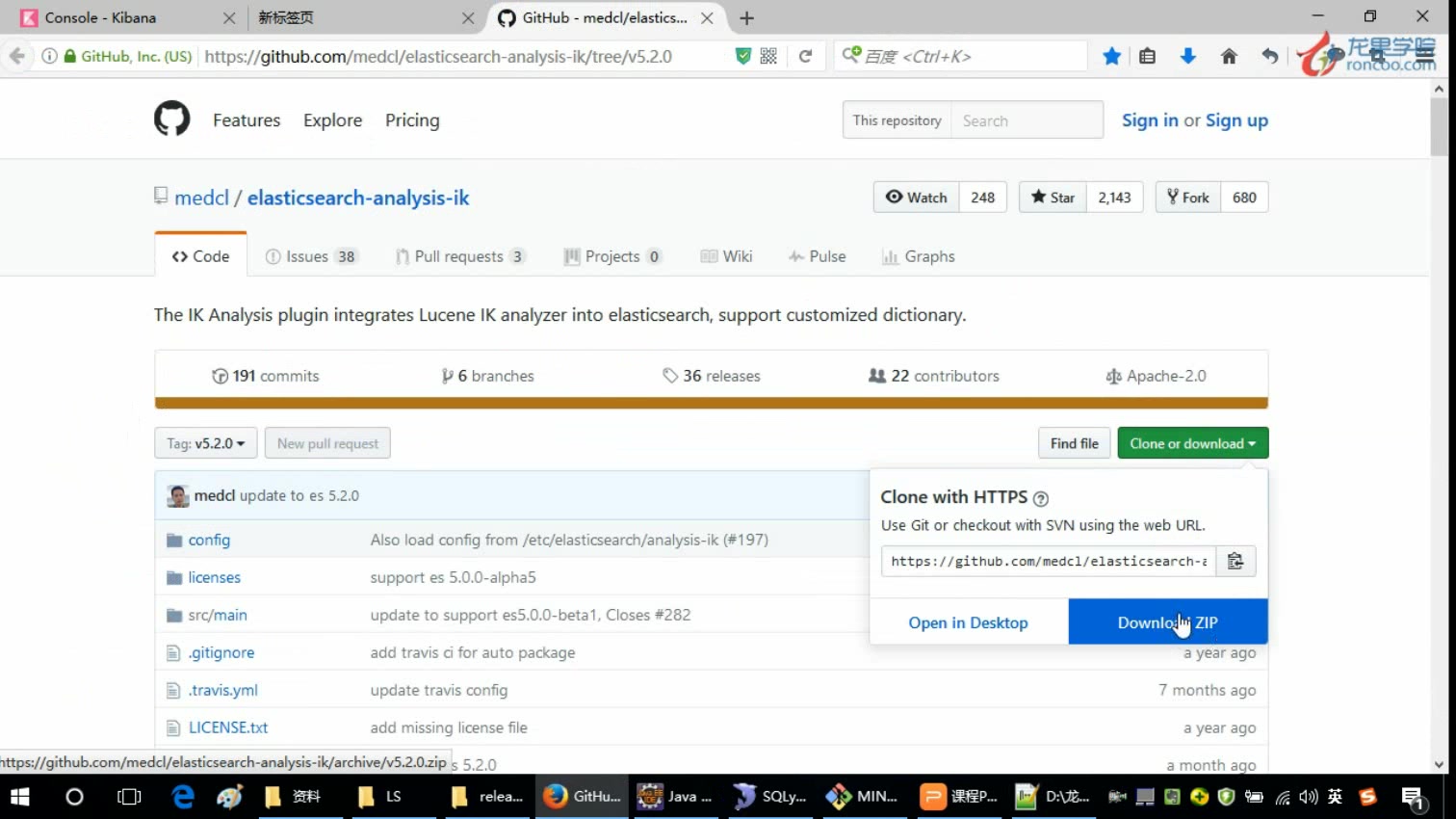Open a new browser tab with plus
Screen dimensions: 1456x819
pos(746,17)
